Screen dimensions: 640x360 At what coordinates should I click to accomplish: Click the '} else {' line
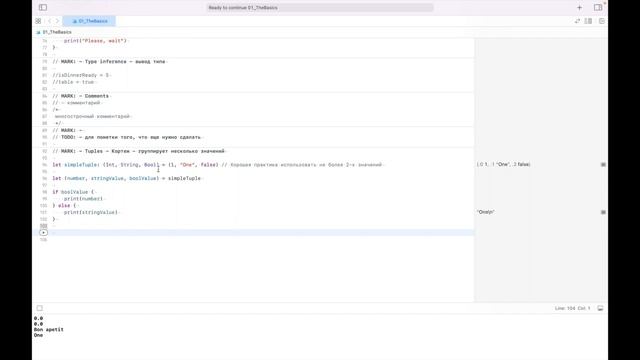(x=64, y=206)
